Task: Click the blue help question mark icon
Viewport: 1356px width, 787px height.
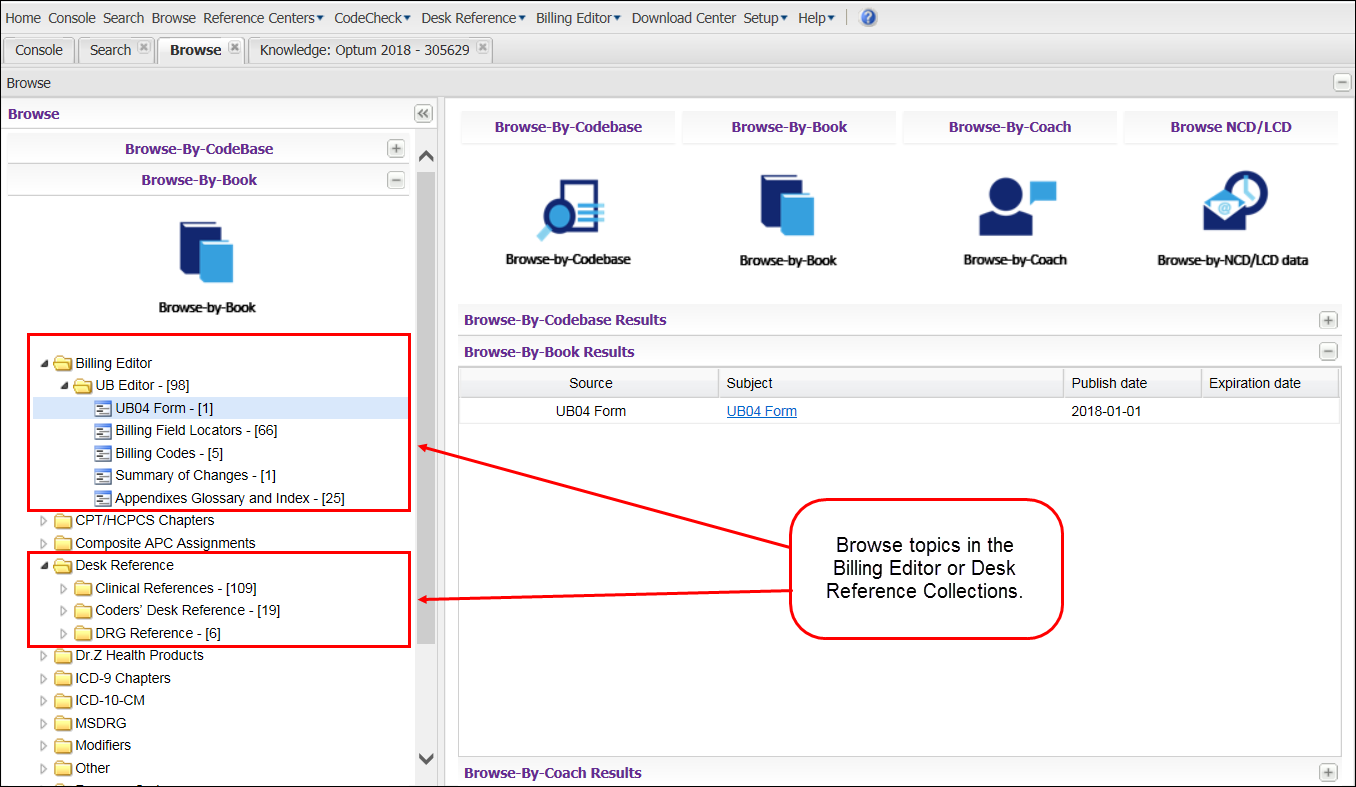Action: coord(868,18)
